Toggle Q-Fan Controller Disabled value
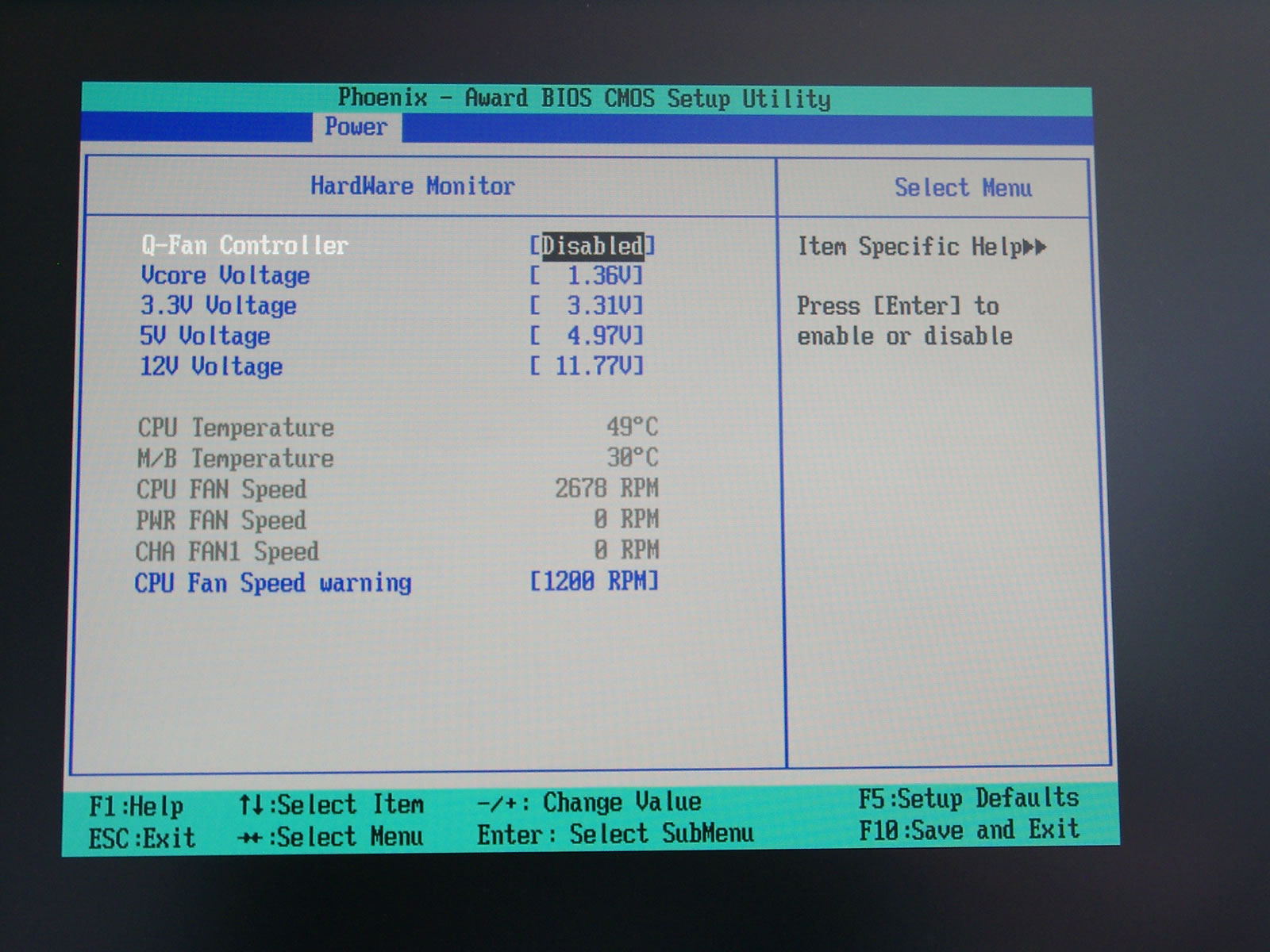This screenshot has width=1270, height=952. [593, 246]
